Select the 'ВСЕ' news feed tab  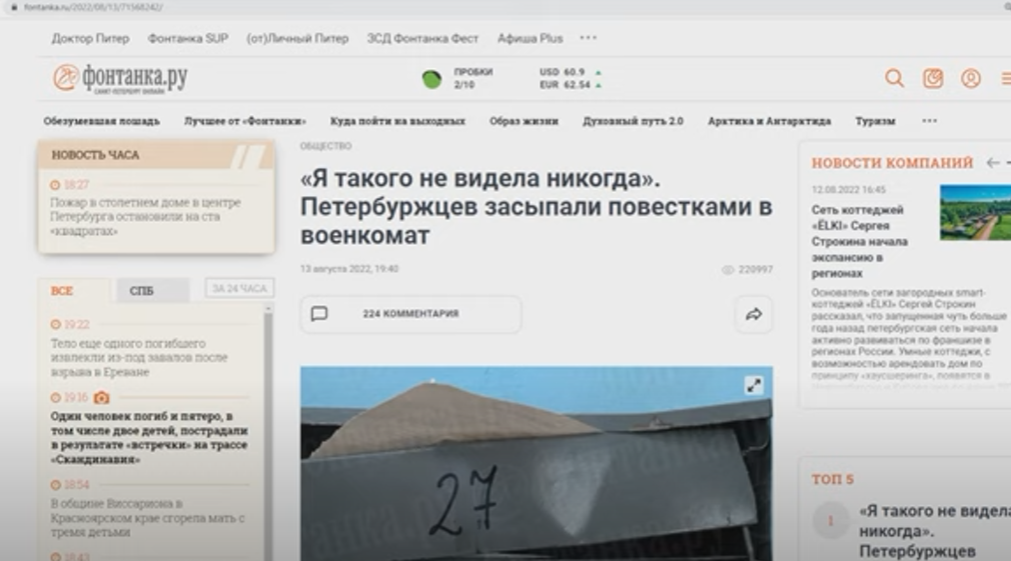coord(62,291)
